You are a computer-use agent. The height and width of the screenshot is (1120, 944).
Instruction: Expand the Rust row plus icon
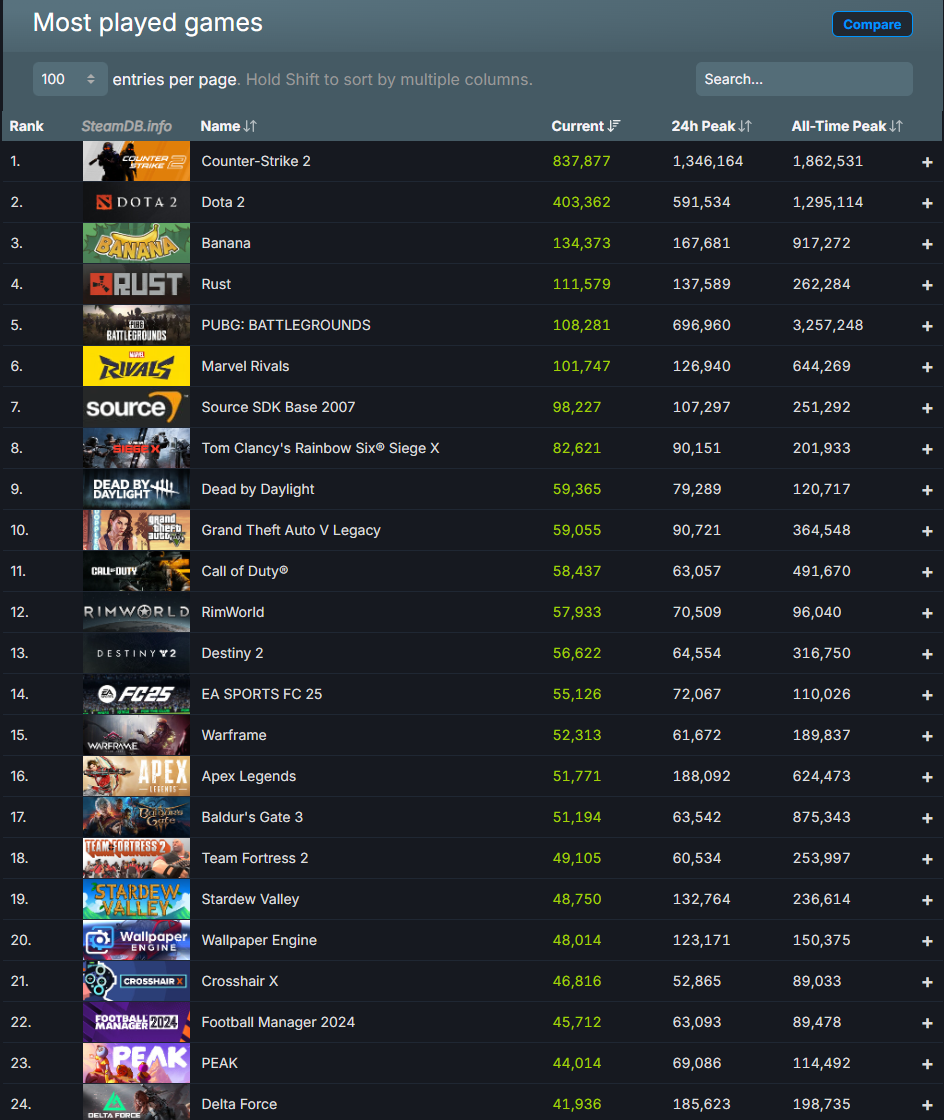(x=927, y=285)
